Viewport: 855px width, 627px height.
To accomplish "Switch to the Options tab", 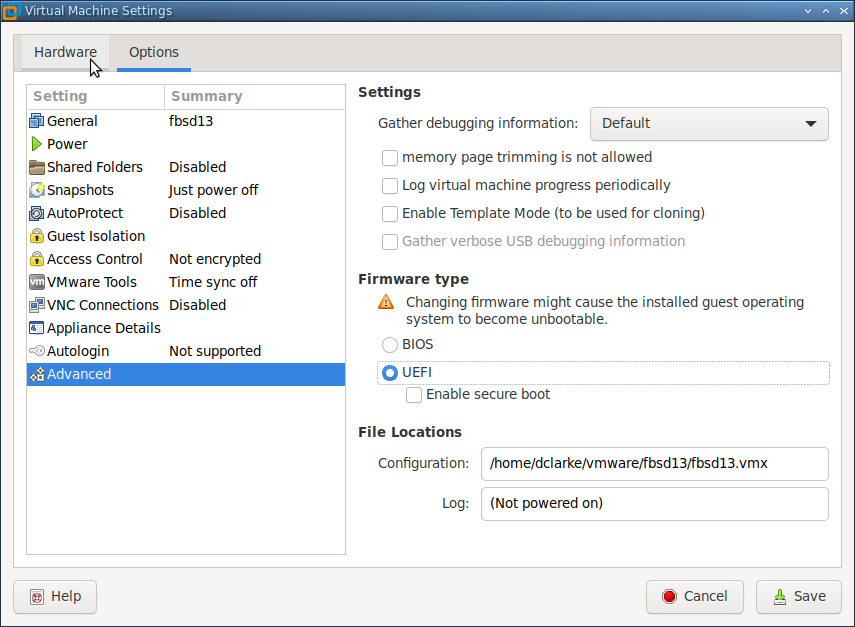I will point(154,52).
